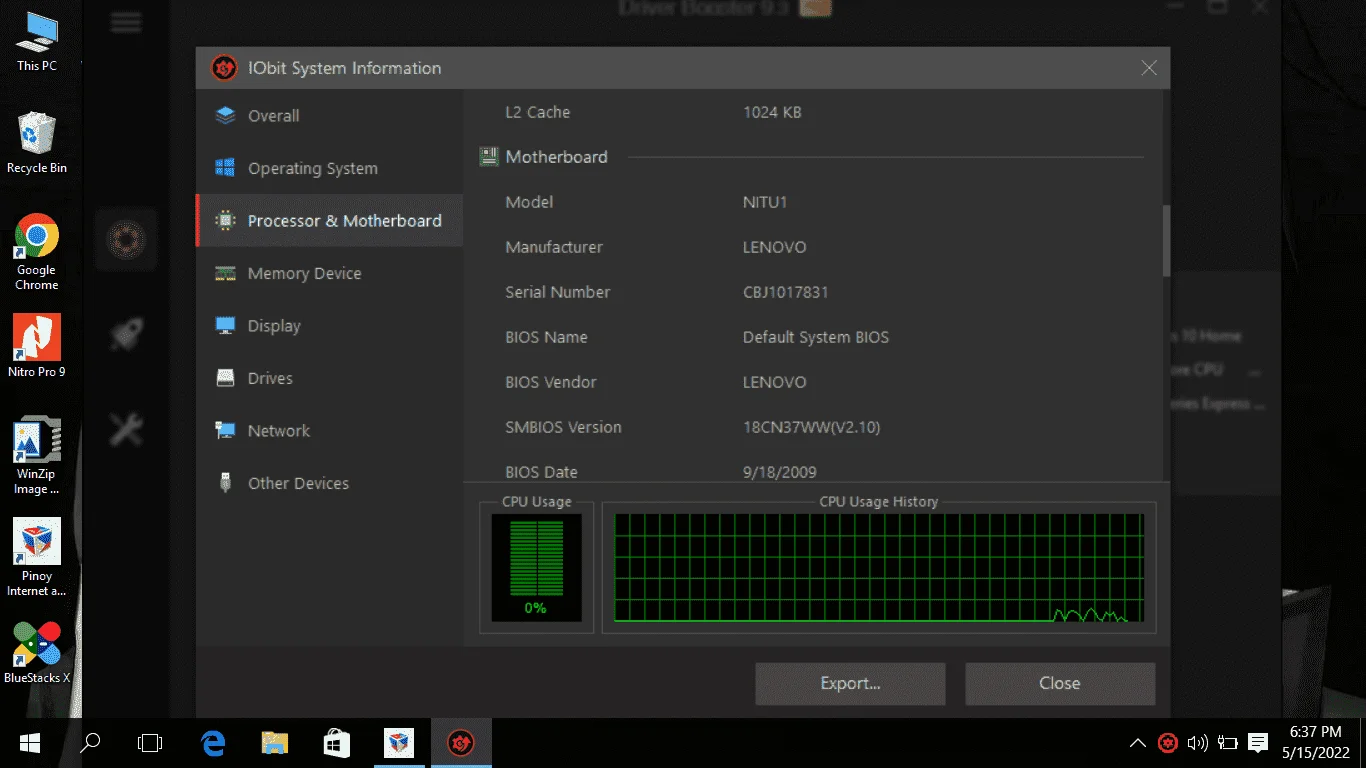Launch Microsoft Edge from the taskbar
Image resolution: width=1366 pixels, height=768 pixels.
point(213,743)
